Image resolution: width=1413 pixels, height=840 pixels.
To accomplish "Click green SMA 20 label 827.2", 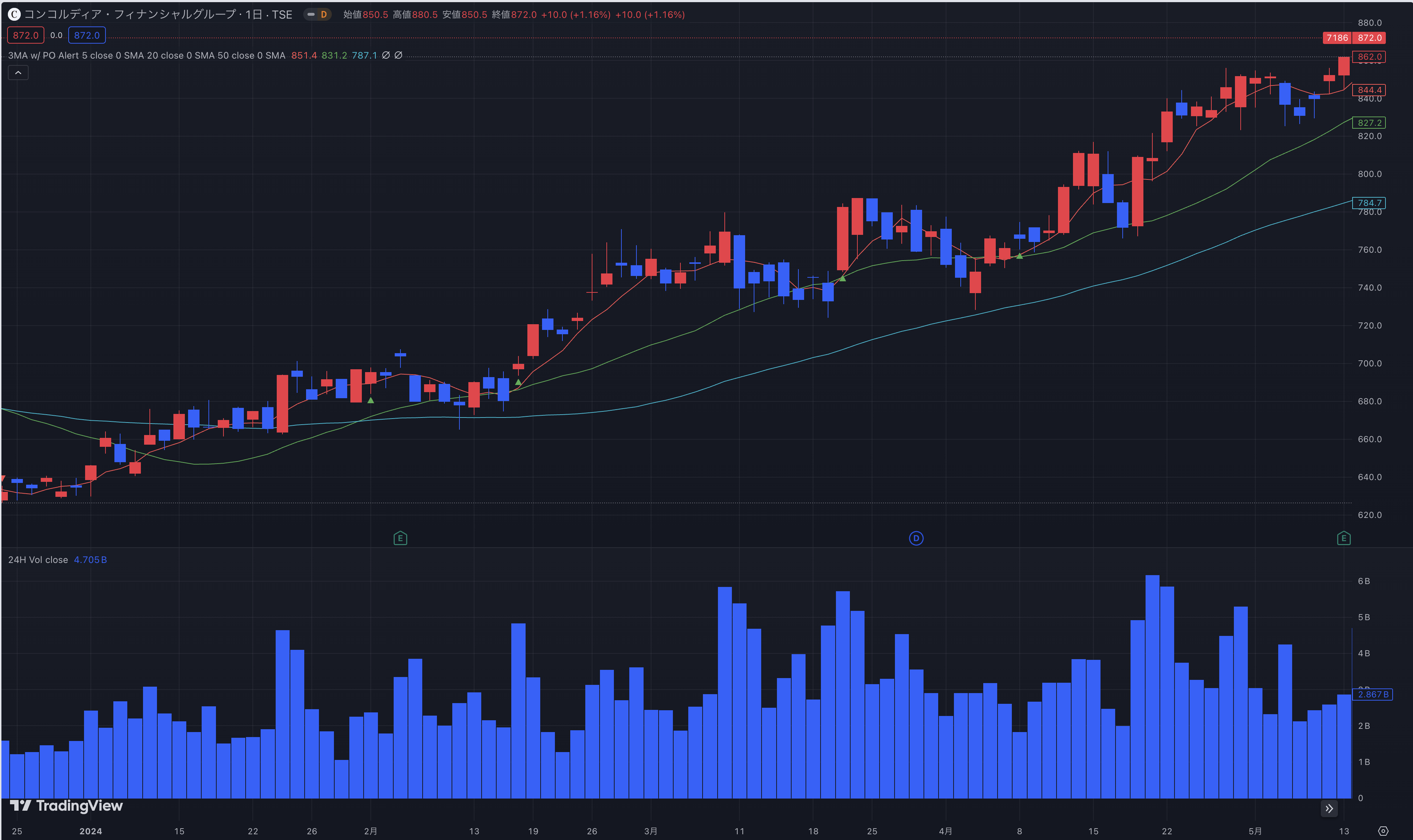I will (x=1369, y=123).
